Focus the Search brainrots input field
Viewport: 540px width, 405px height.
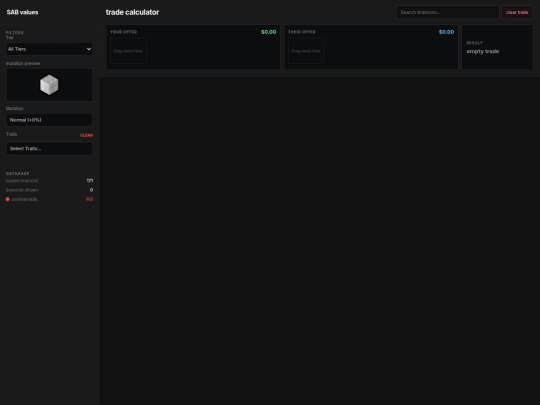click(x=448, y=12)
